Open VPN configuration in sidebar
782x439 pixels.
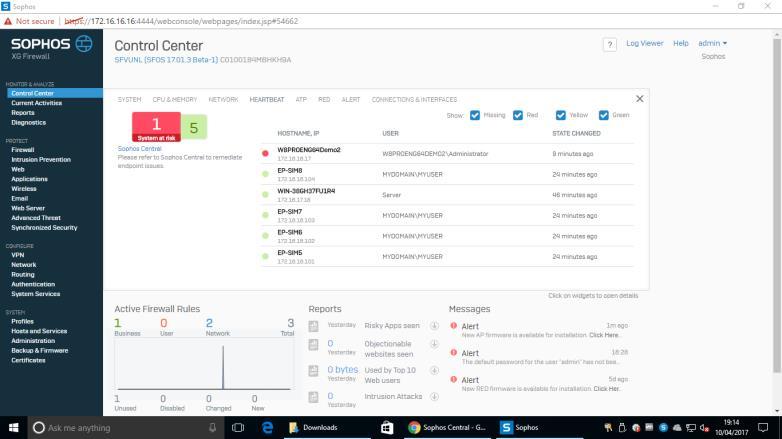pos(17,255)
